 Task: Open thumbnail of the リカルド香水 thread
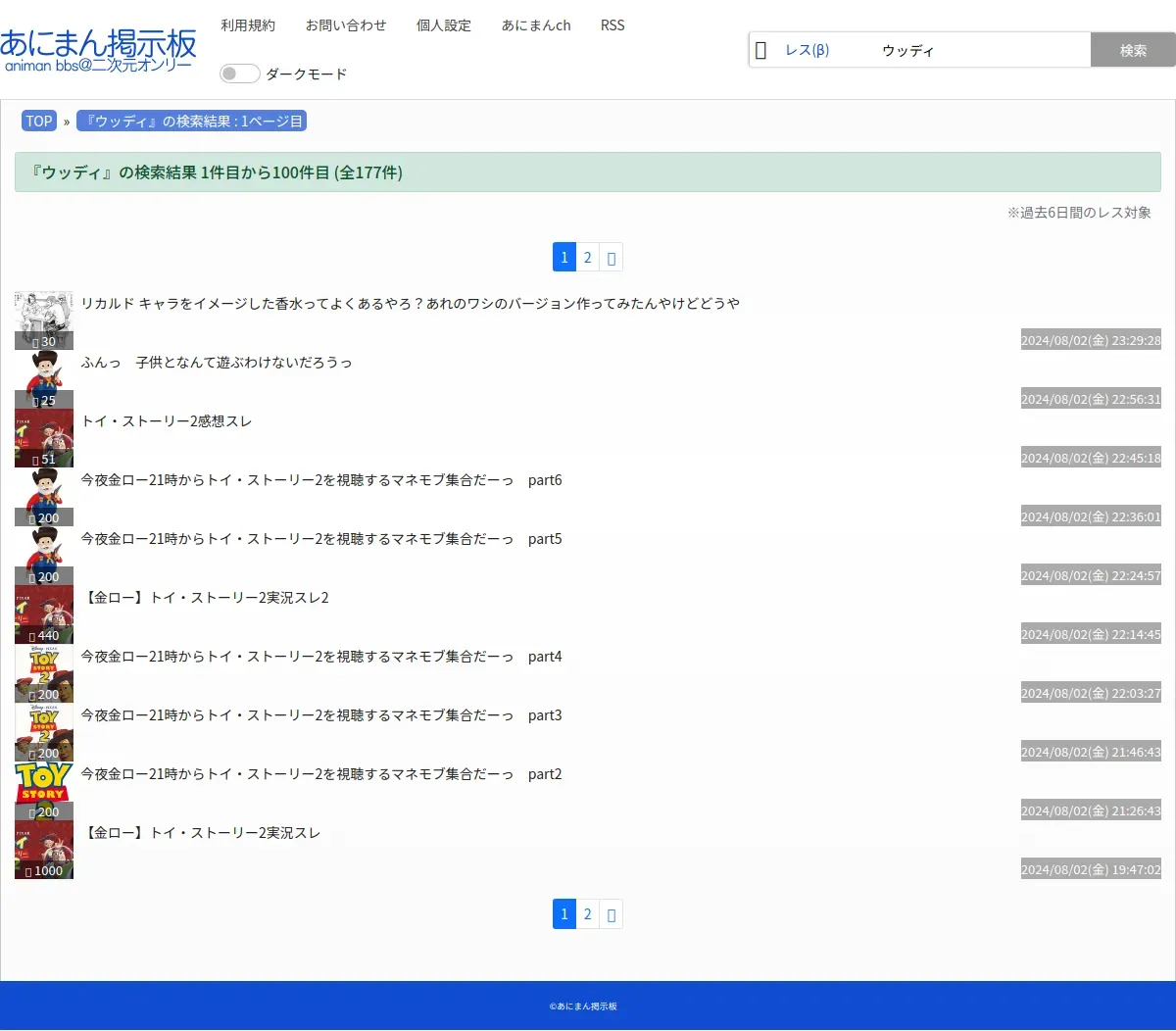coord(44,320)
